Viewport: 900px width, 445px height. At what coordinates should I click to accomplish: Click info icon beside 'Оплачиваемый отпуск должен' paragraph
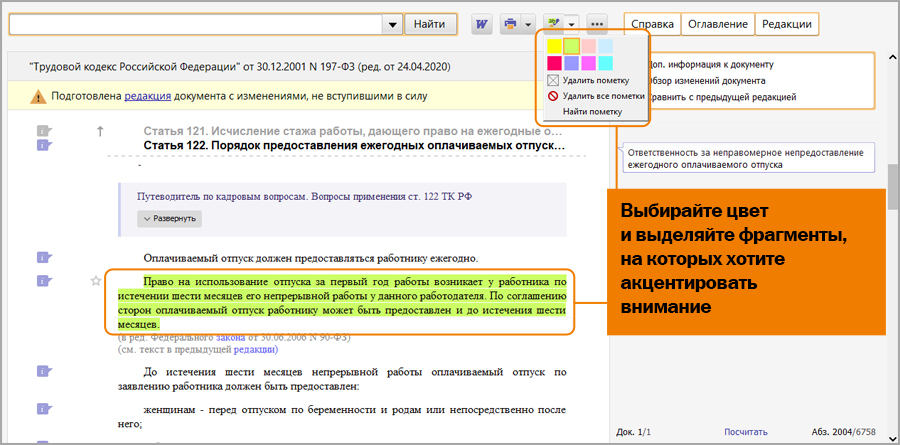click(x=43, y=257)
